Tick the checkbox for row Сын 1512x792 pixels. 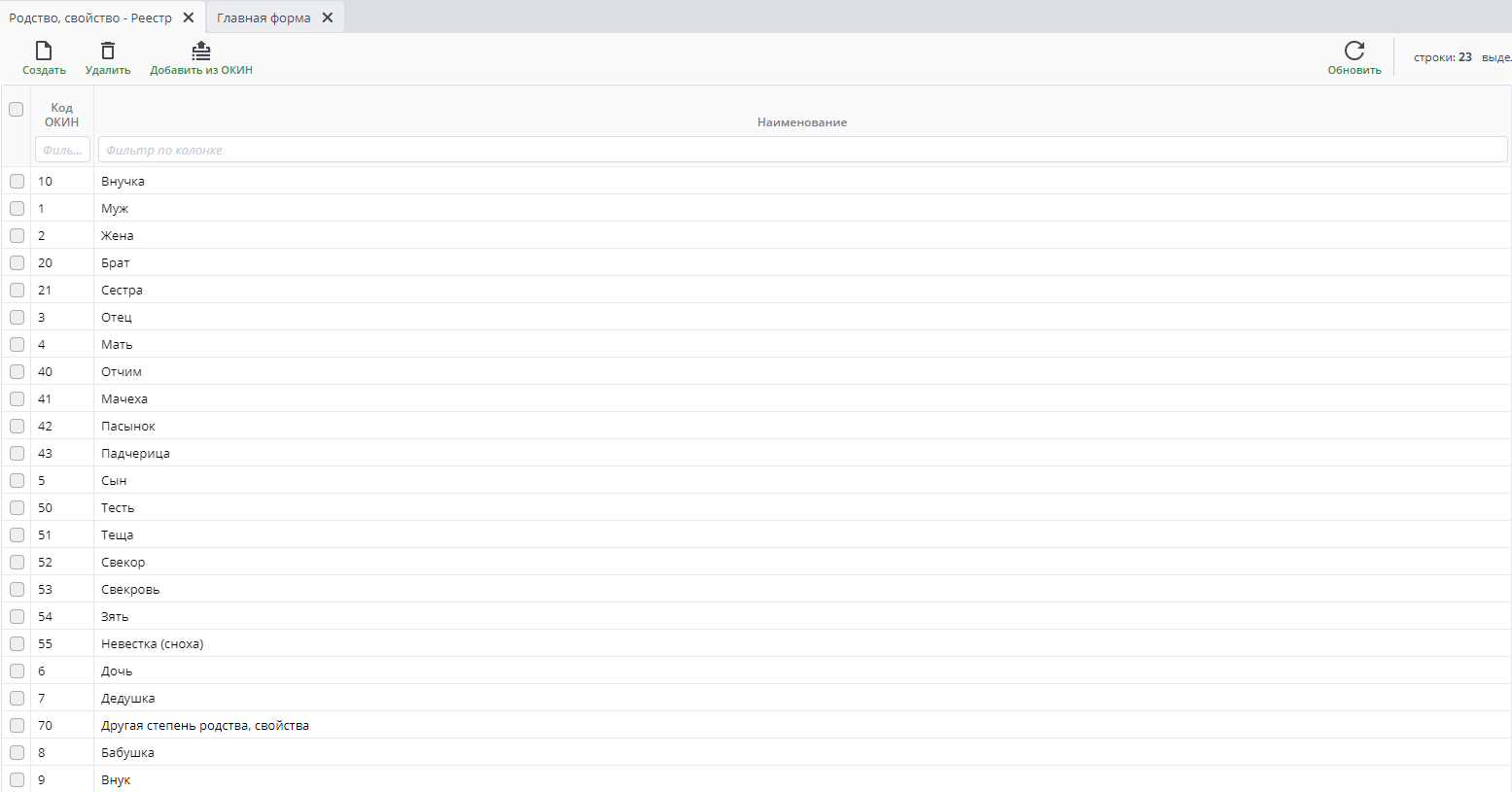pyautogui.click(x=17, y=480)
